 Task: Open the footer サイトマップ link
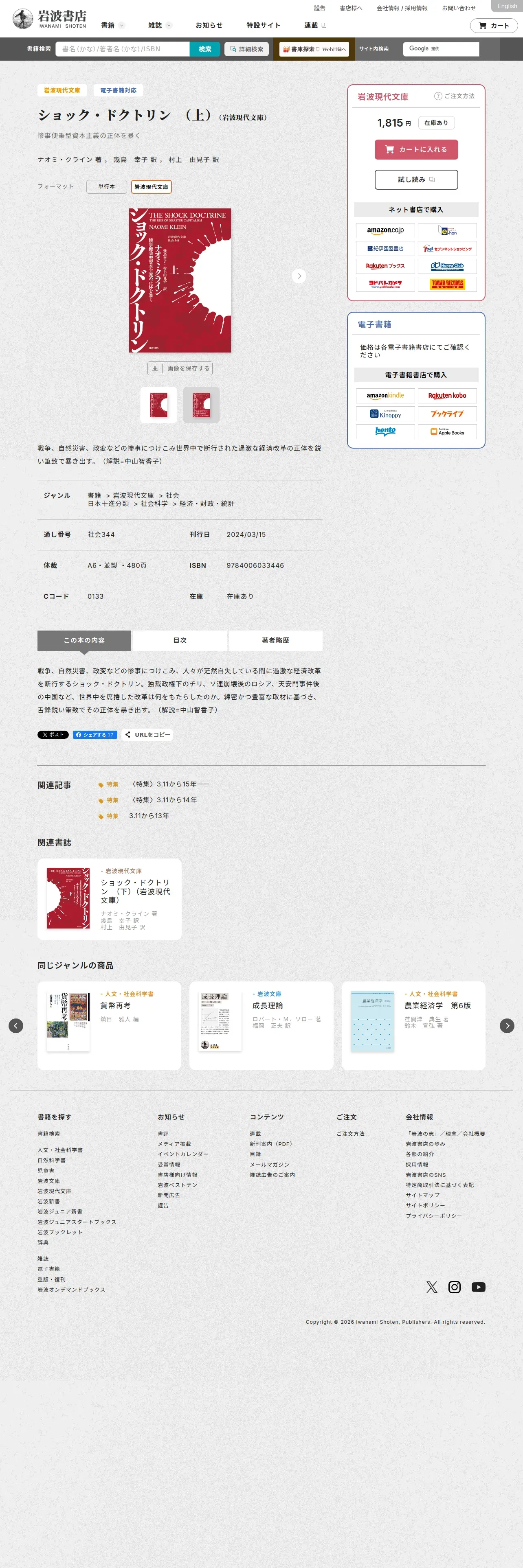tap(422, 1195)
